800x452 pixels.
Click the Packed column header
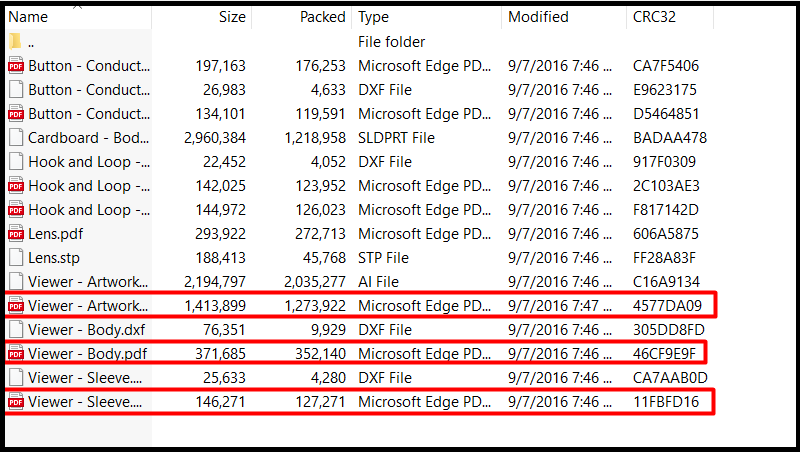pos(302,17)
